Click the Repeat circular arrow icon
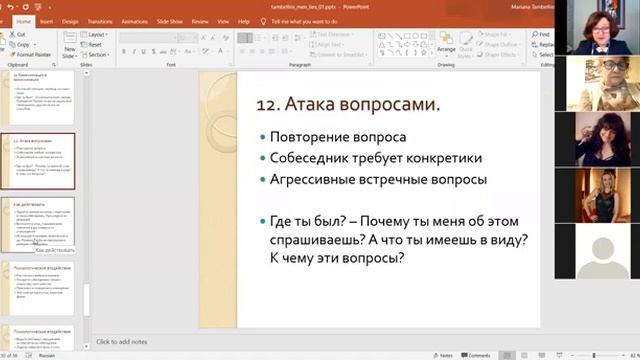This screenshot has width=640, height=360. click(x=26, y=7)
